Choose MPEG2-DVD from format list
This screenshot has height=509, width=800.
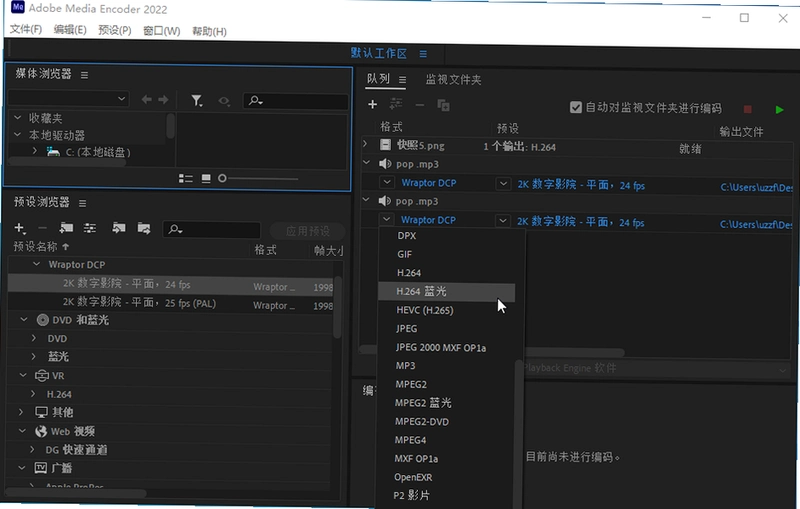(x=421, y=422)
